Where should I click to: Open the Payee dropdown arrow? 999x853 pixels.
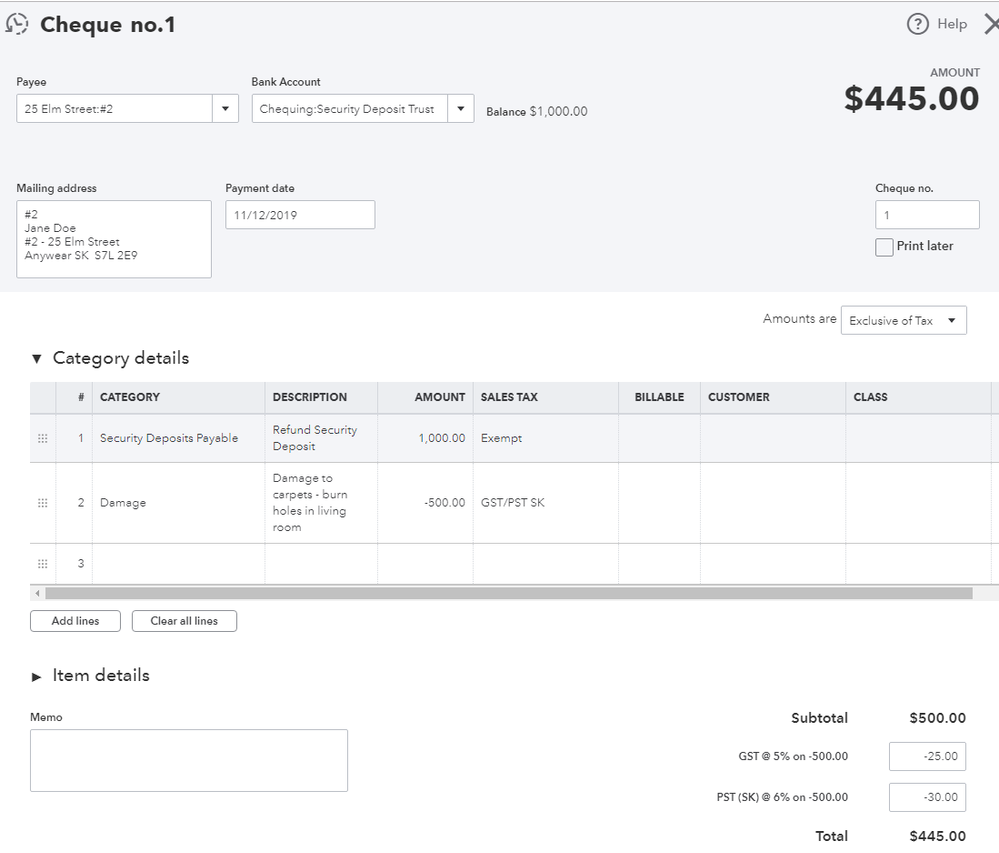[225, 109]
